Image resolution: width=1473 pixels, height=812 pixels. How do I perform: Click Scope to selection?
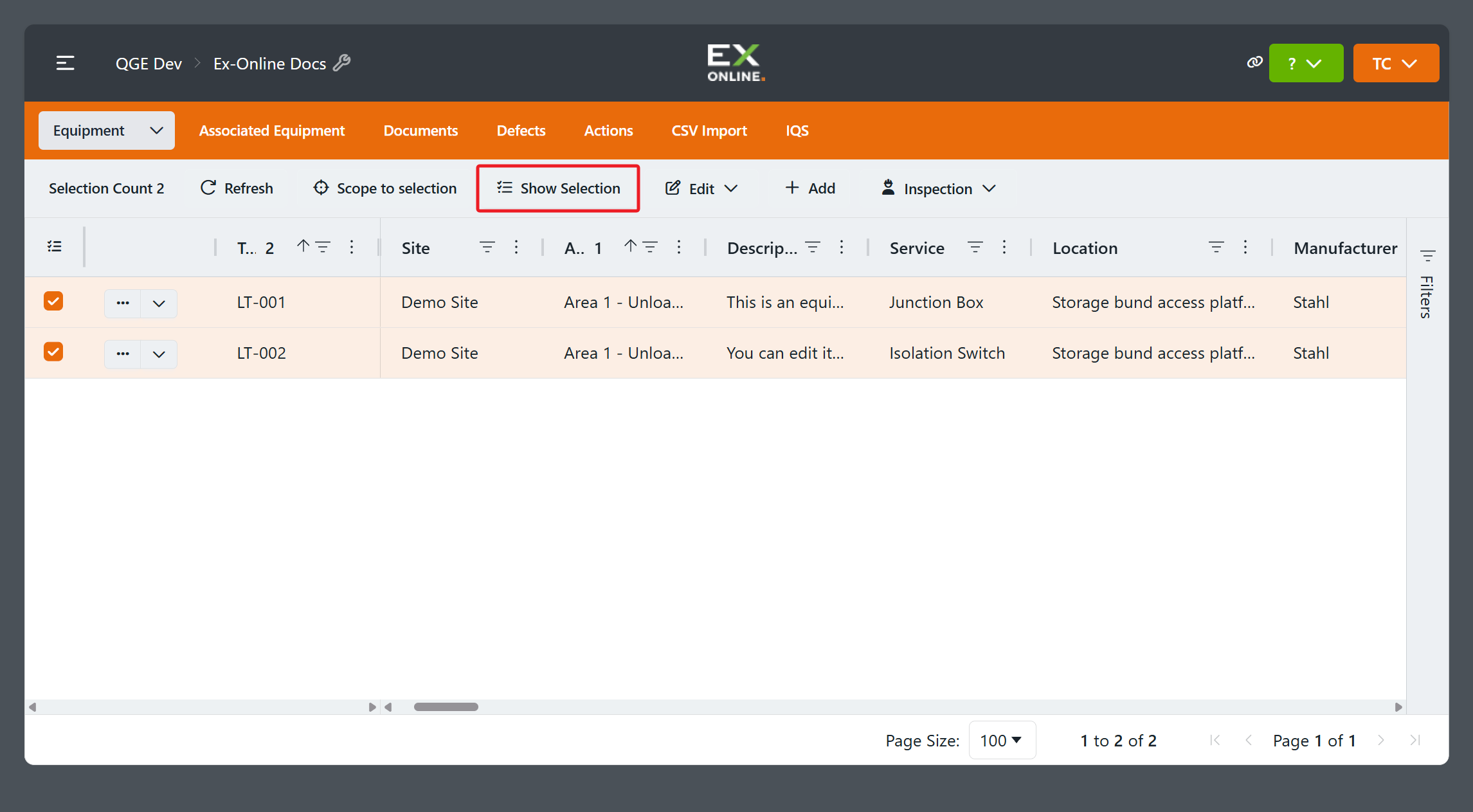tap(385, 188)
